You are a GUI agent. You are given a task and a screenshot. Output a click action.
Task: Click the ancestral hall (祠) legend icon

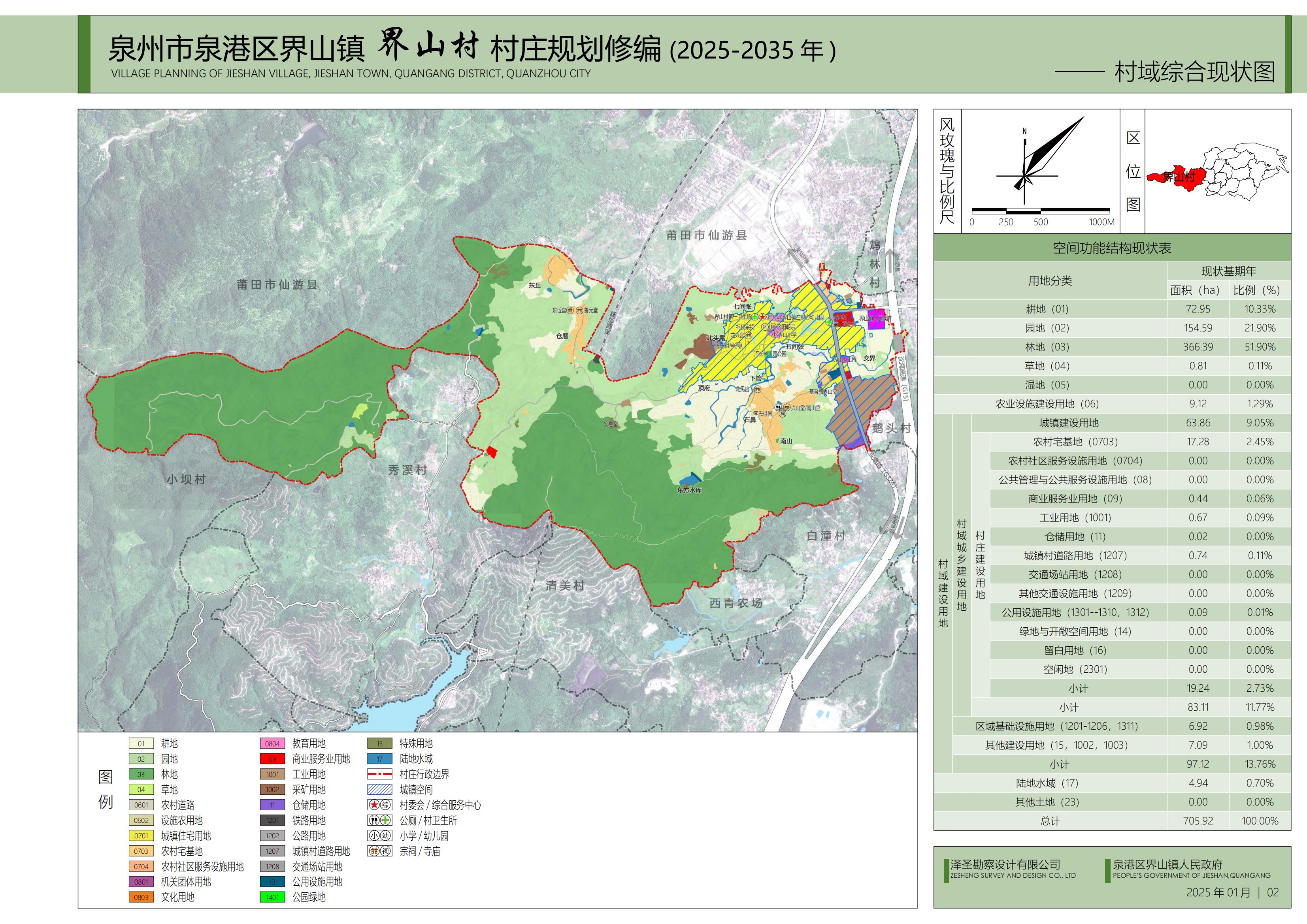386,851
